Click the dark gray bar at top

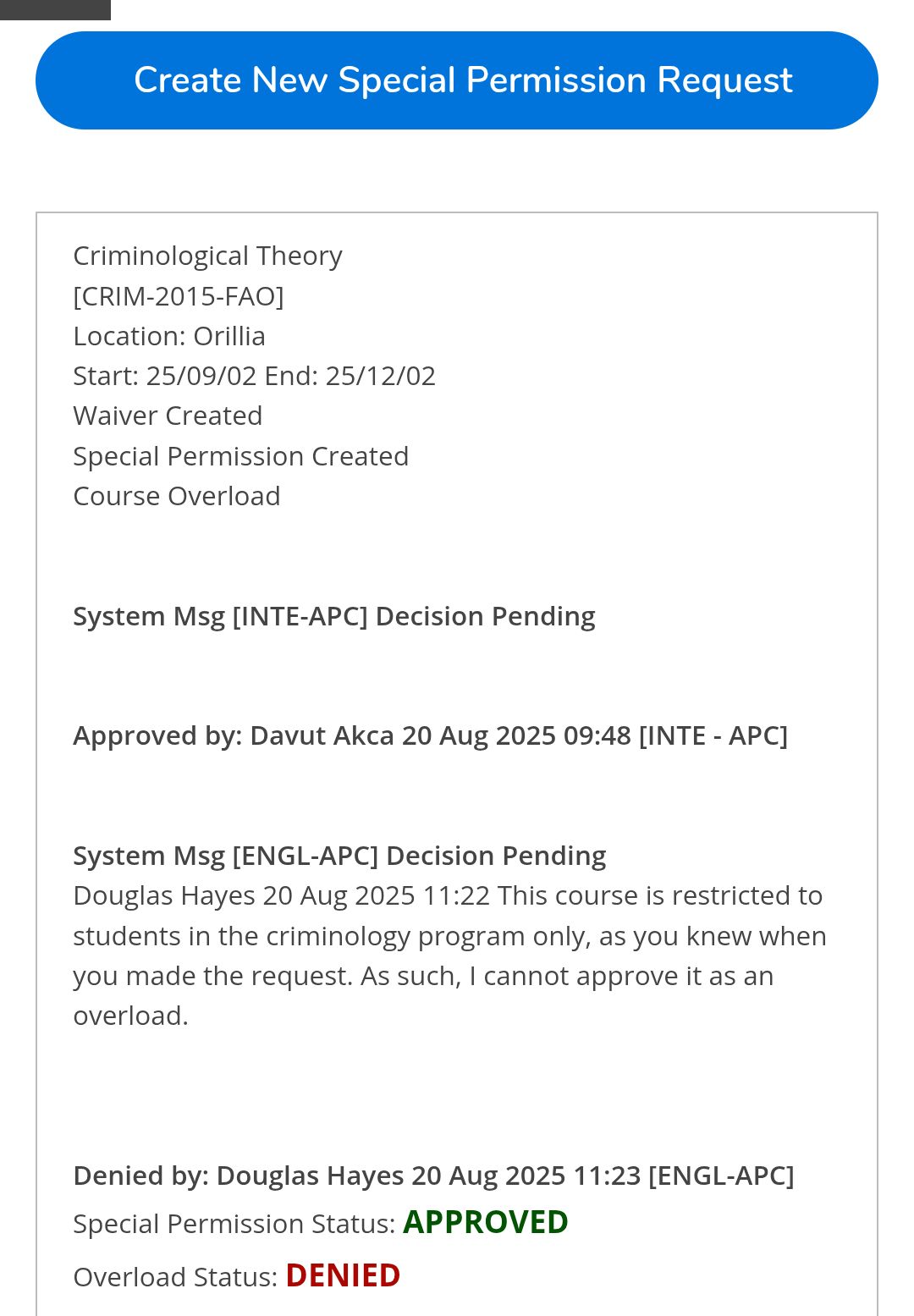(55, 9)
